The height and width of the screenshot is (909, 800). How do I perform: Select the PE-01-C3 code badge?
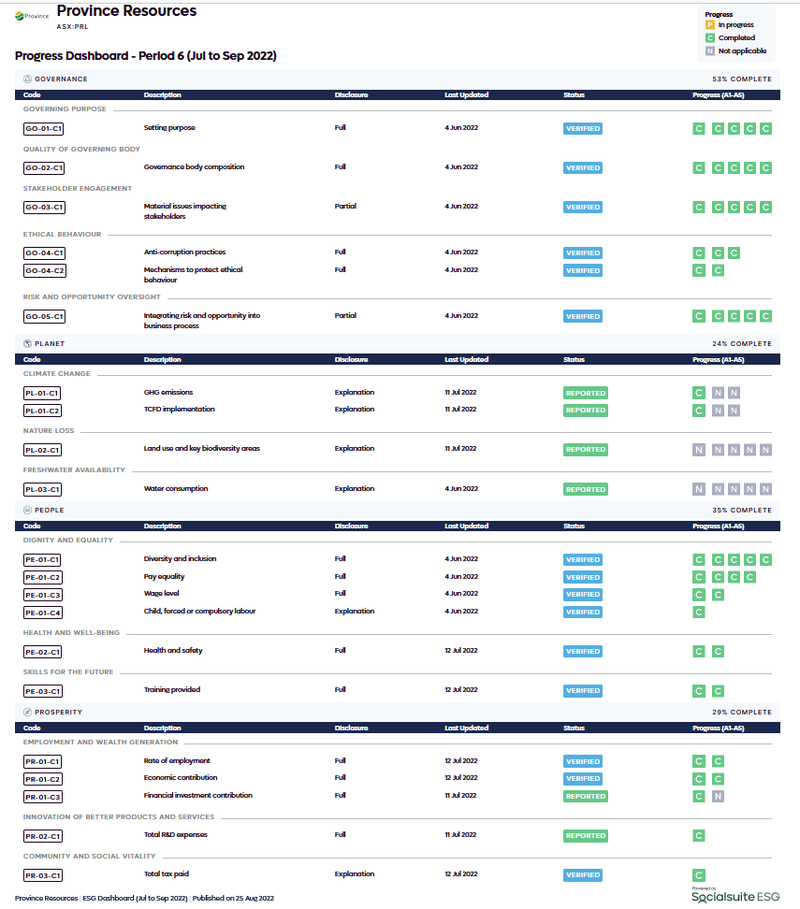42,595
